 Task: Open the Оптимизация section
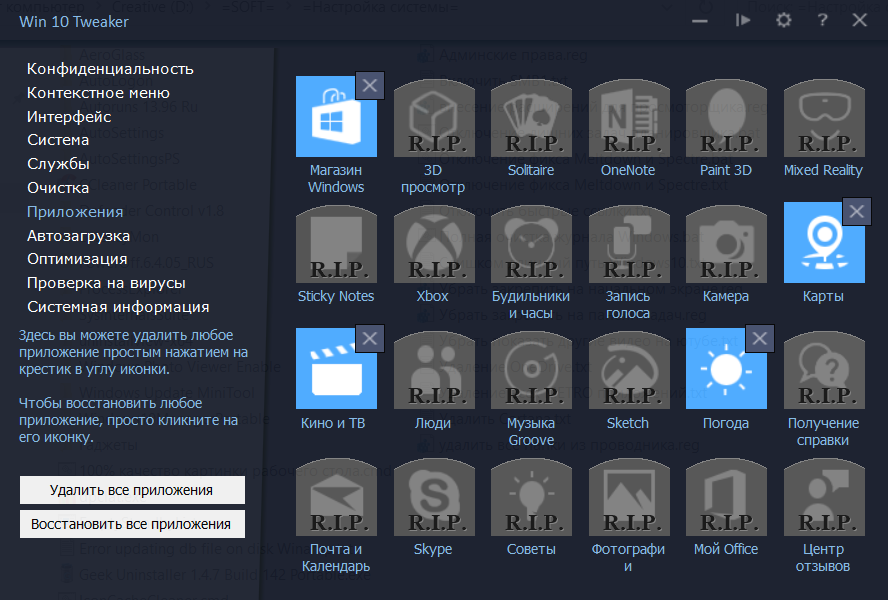[77, 259]
